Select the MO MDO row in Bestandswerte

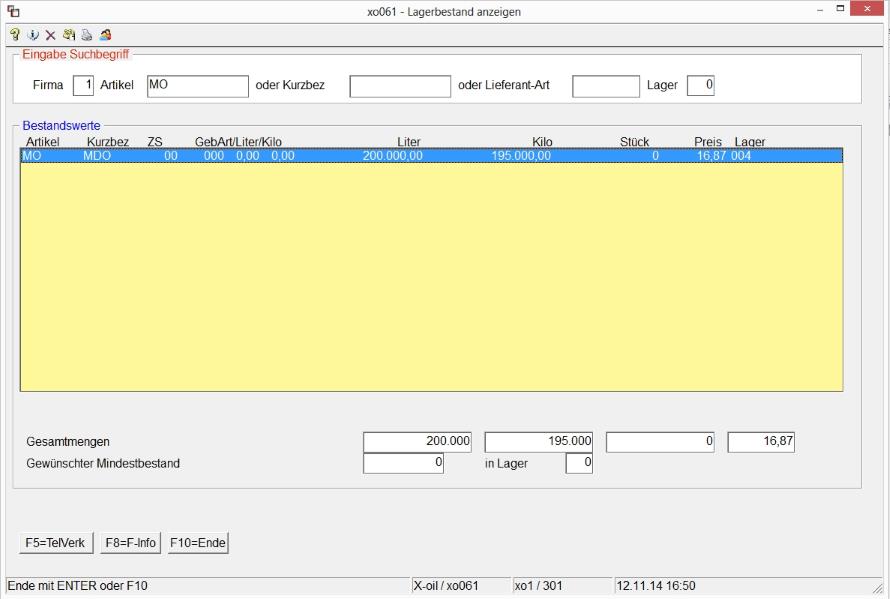click(x=431, y=156)
